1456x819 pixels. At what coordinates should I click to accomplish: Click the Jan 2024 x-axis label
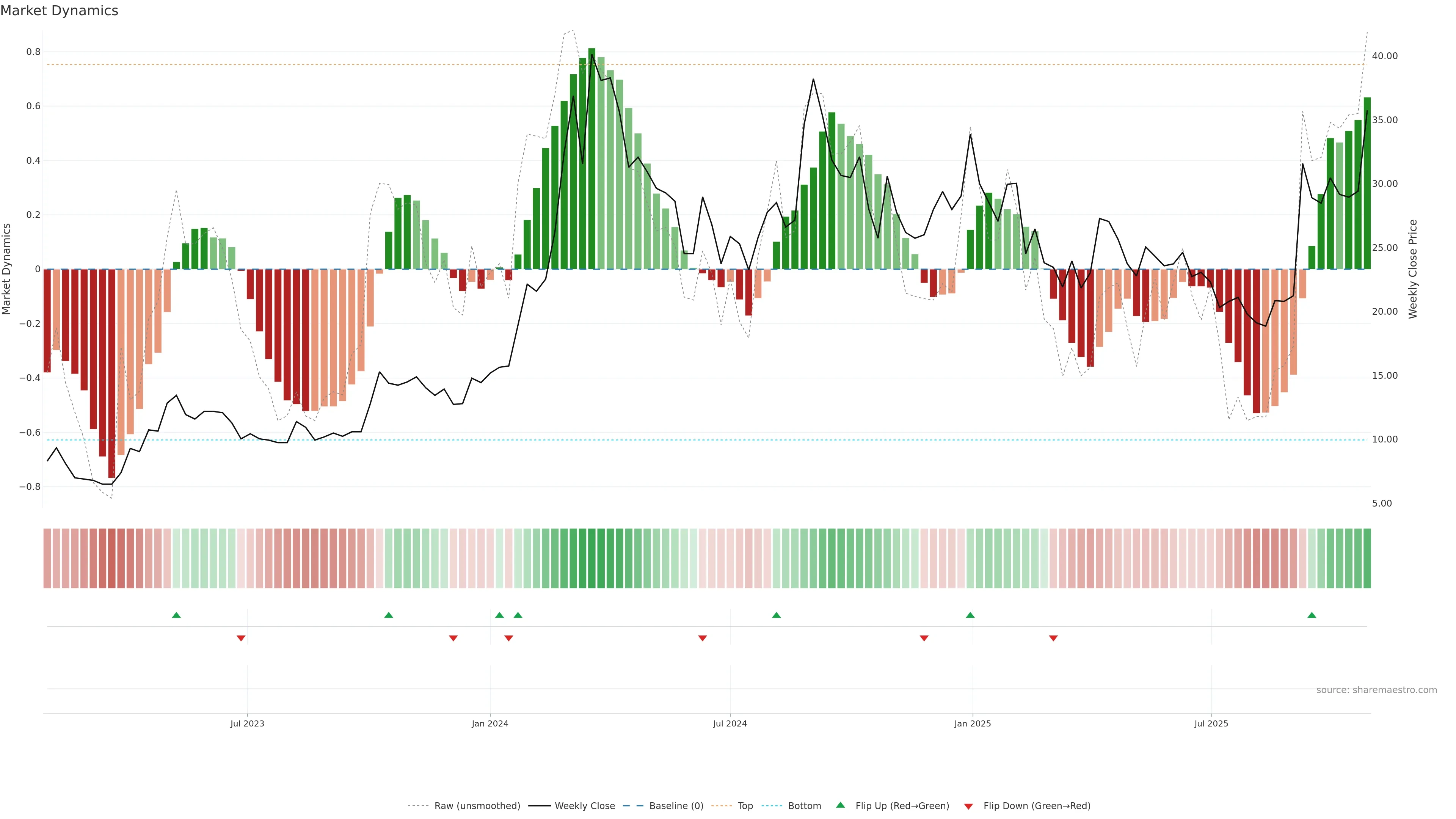[x=490, y=723]
